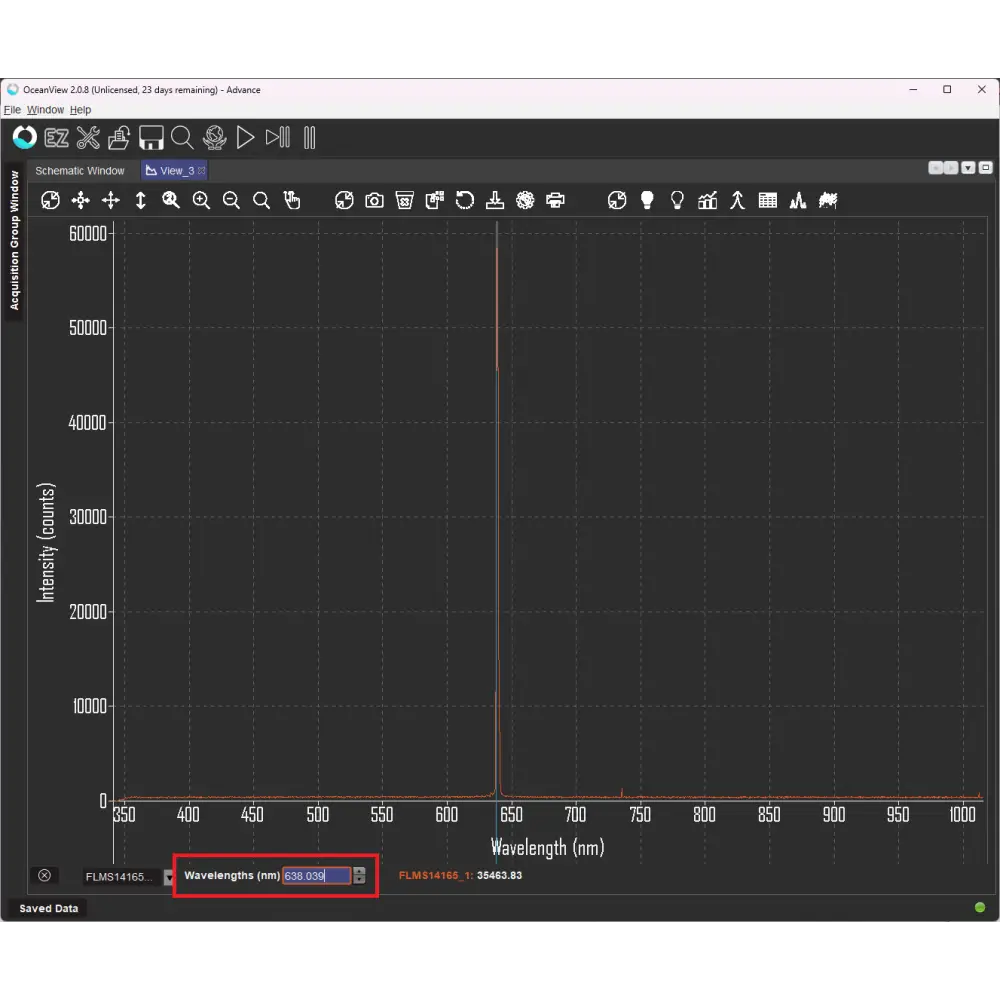
Task: Toggle the pan hand tool
Action: tap(292, 201)
